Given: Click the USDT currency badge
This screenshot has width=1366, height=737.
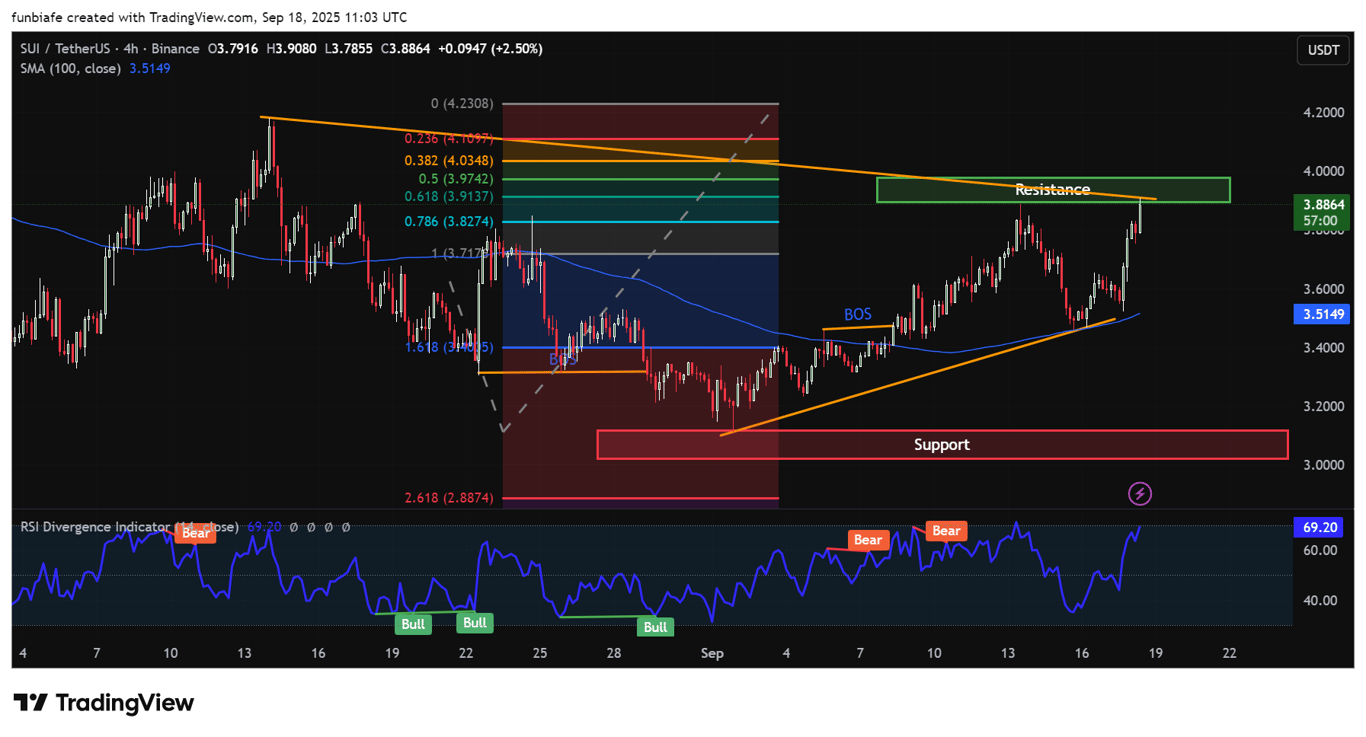Looking at the screenshot, I should click(x=1322, y=50).
